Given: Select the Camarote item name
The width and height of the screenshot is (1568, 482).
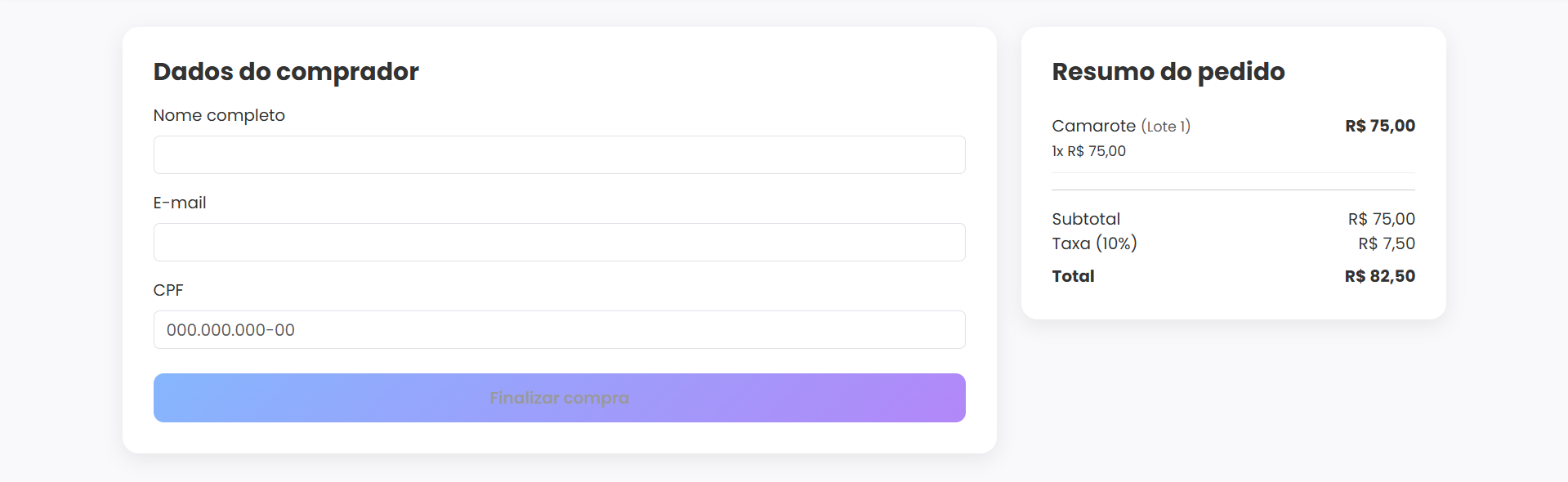Looking at the screenshot, I should 1093,126.
